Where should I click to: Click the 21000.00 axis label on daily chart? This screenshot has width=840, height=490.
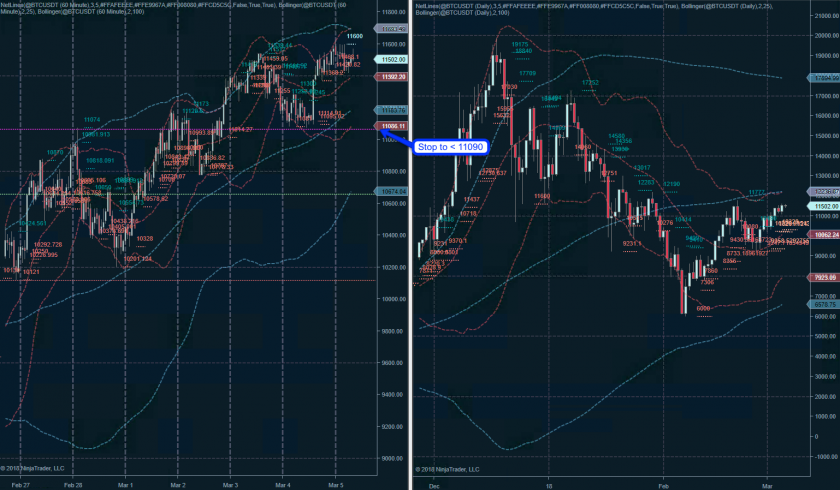pyautogui.click(x=826, y=16)
